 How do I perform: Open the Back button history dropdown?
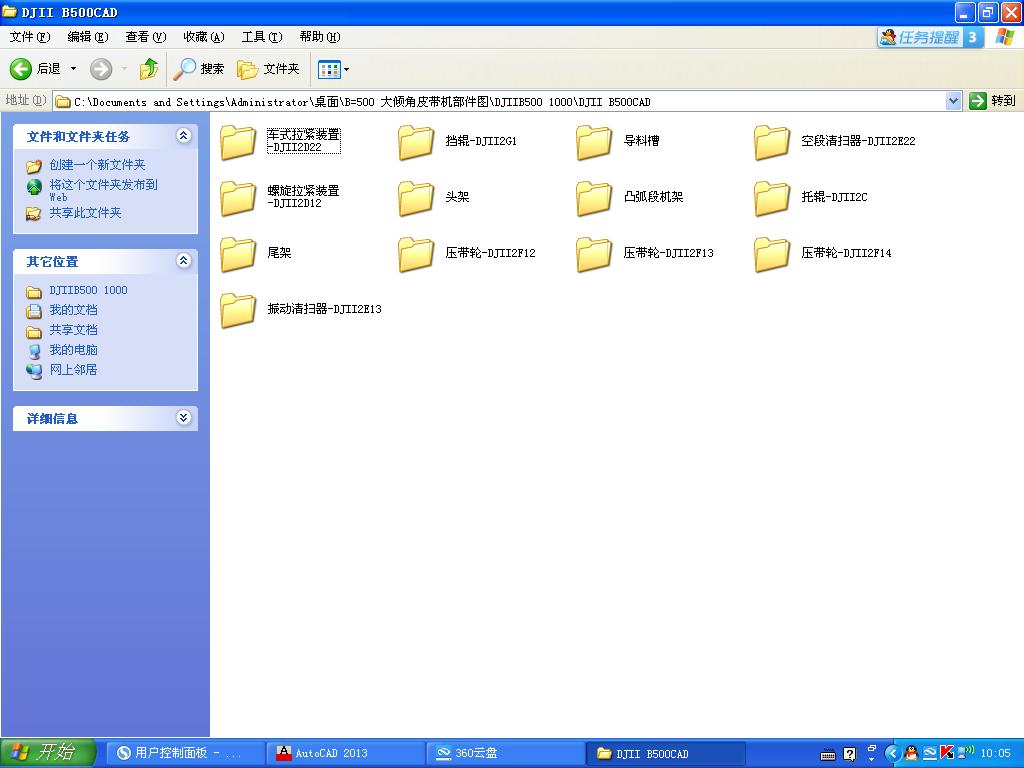click(x=73, y=69)
